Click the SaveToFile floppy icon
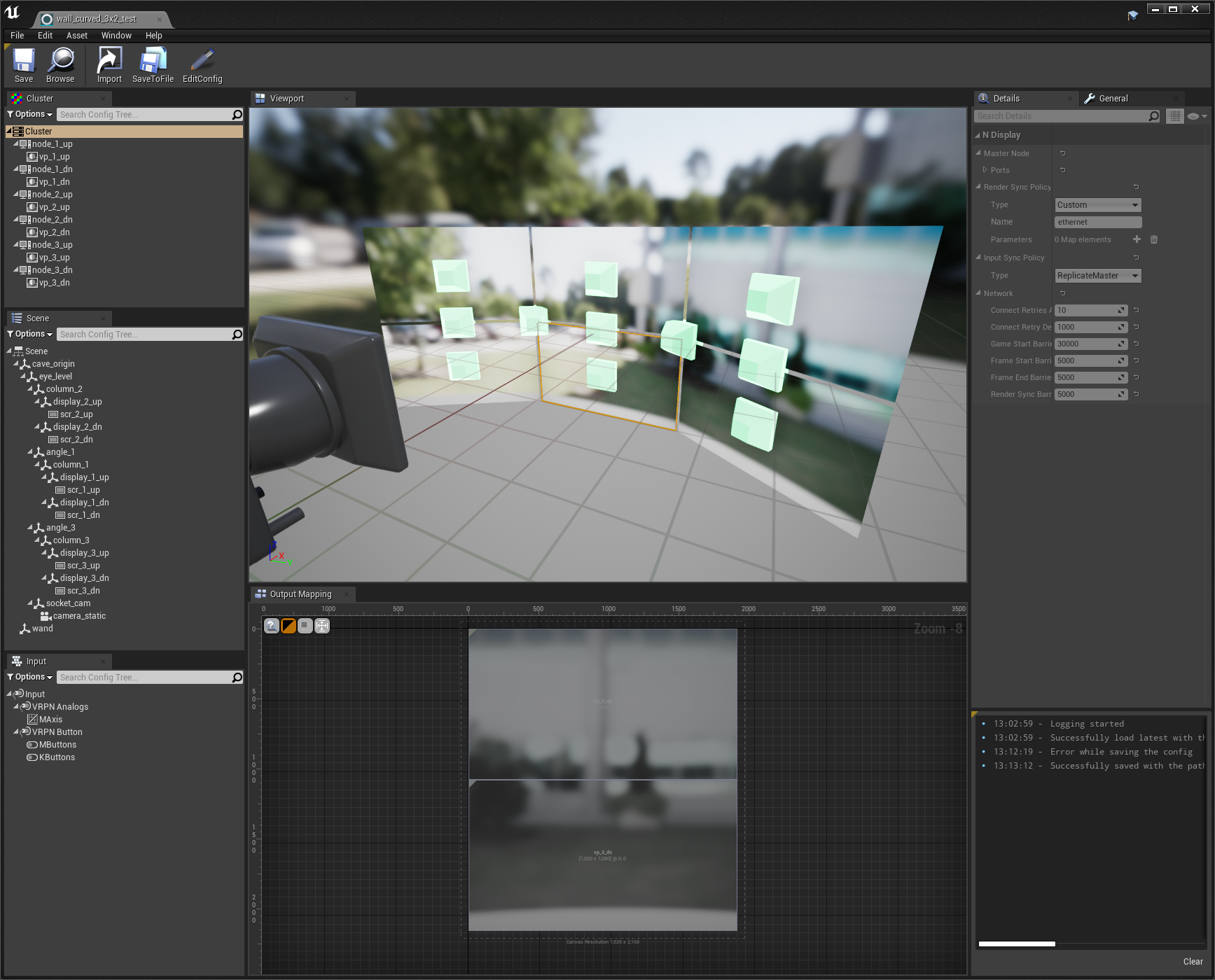This screenshot has height=980, width=1215. tap(153, 65)
